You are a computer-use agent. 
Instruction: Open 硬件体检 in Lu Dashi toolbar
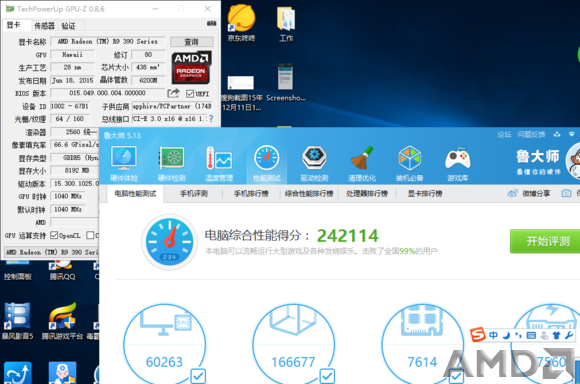tap(124, 163)
